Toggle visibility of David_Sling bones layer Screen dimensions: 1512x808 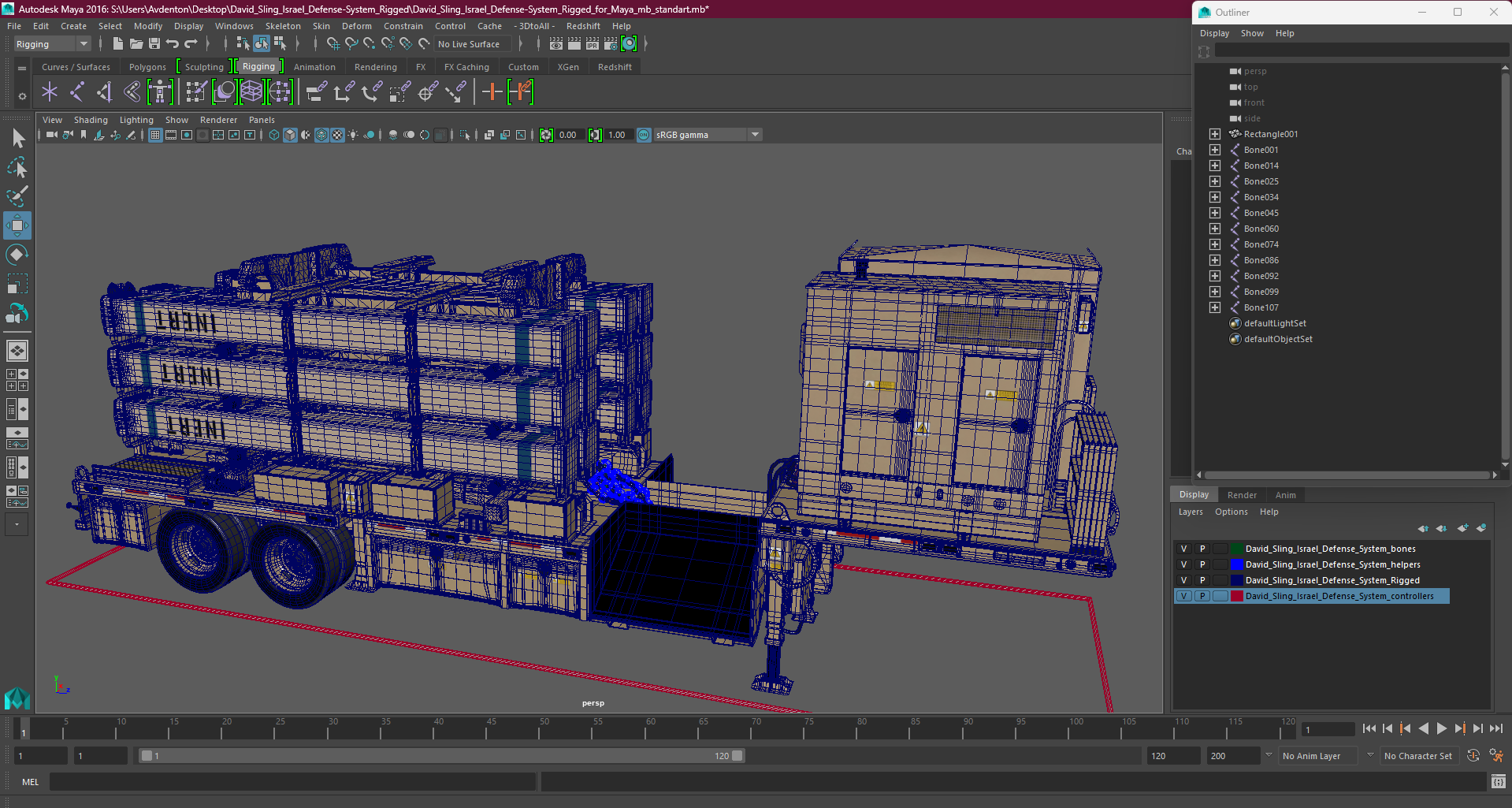pyautogui.click(x=1183, y=549)
